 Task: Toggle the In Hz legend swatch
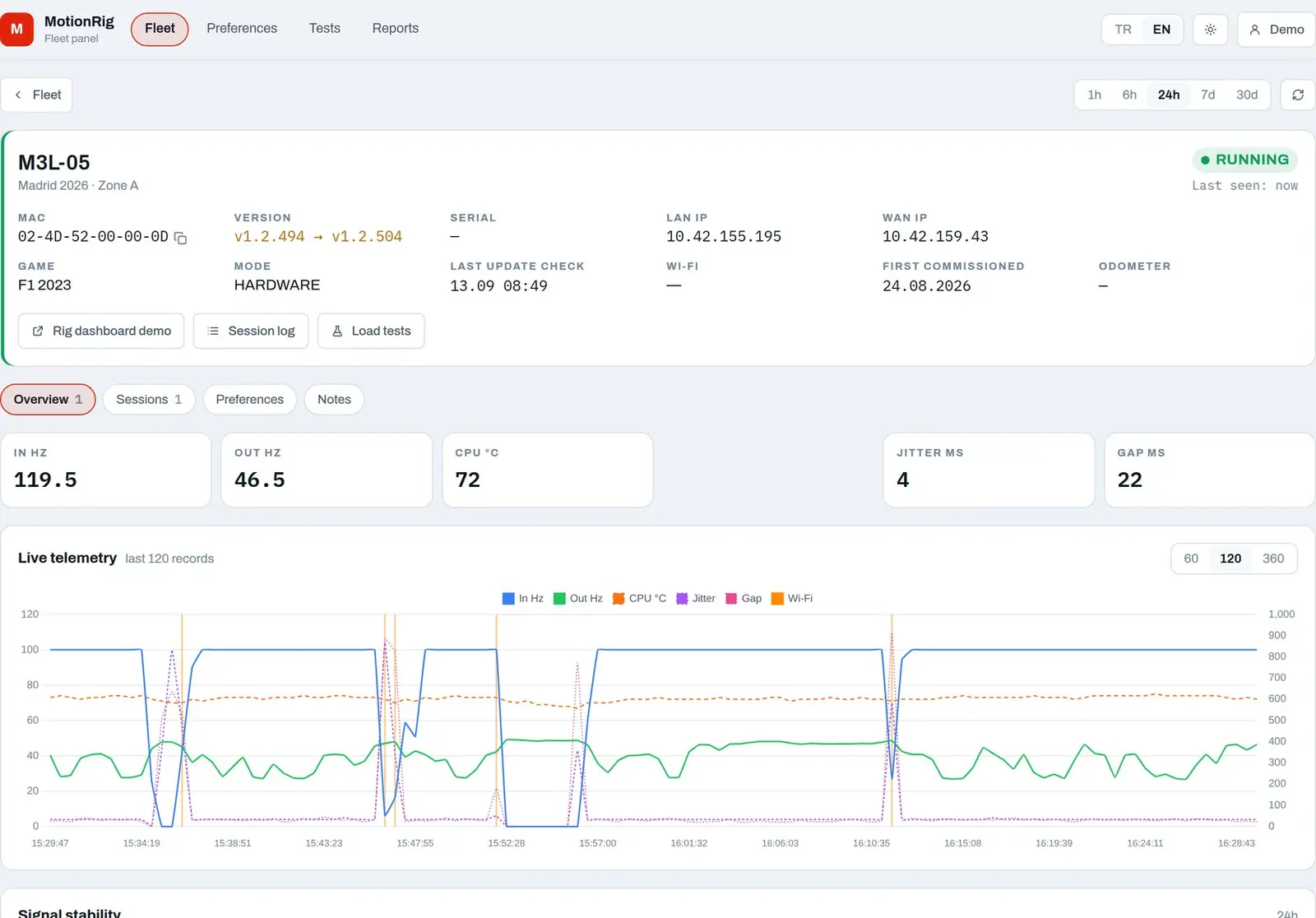pos(508,599)
